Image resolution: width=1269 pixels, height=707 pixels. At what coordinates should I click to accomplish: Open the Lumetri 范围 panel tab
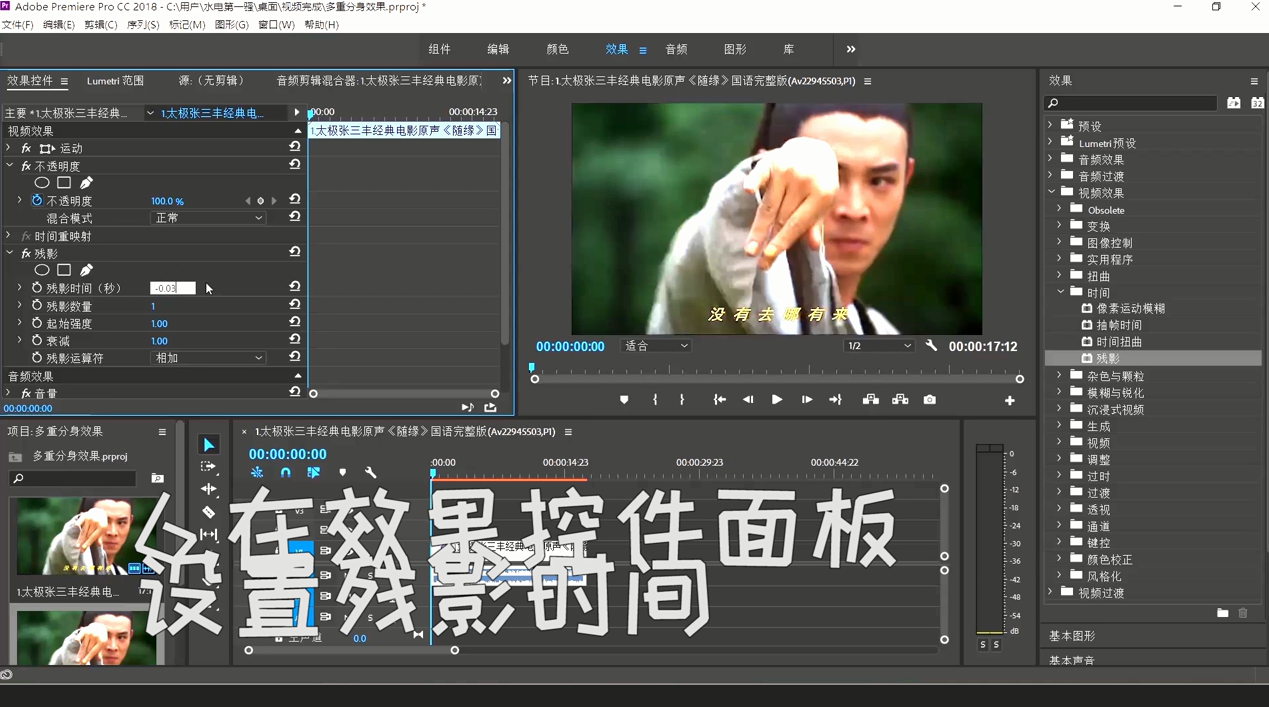(x=115, y=81)
